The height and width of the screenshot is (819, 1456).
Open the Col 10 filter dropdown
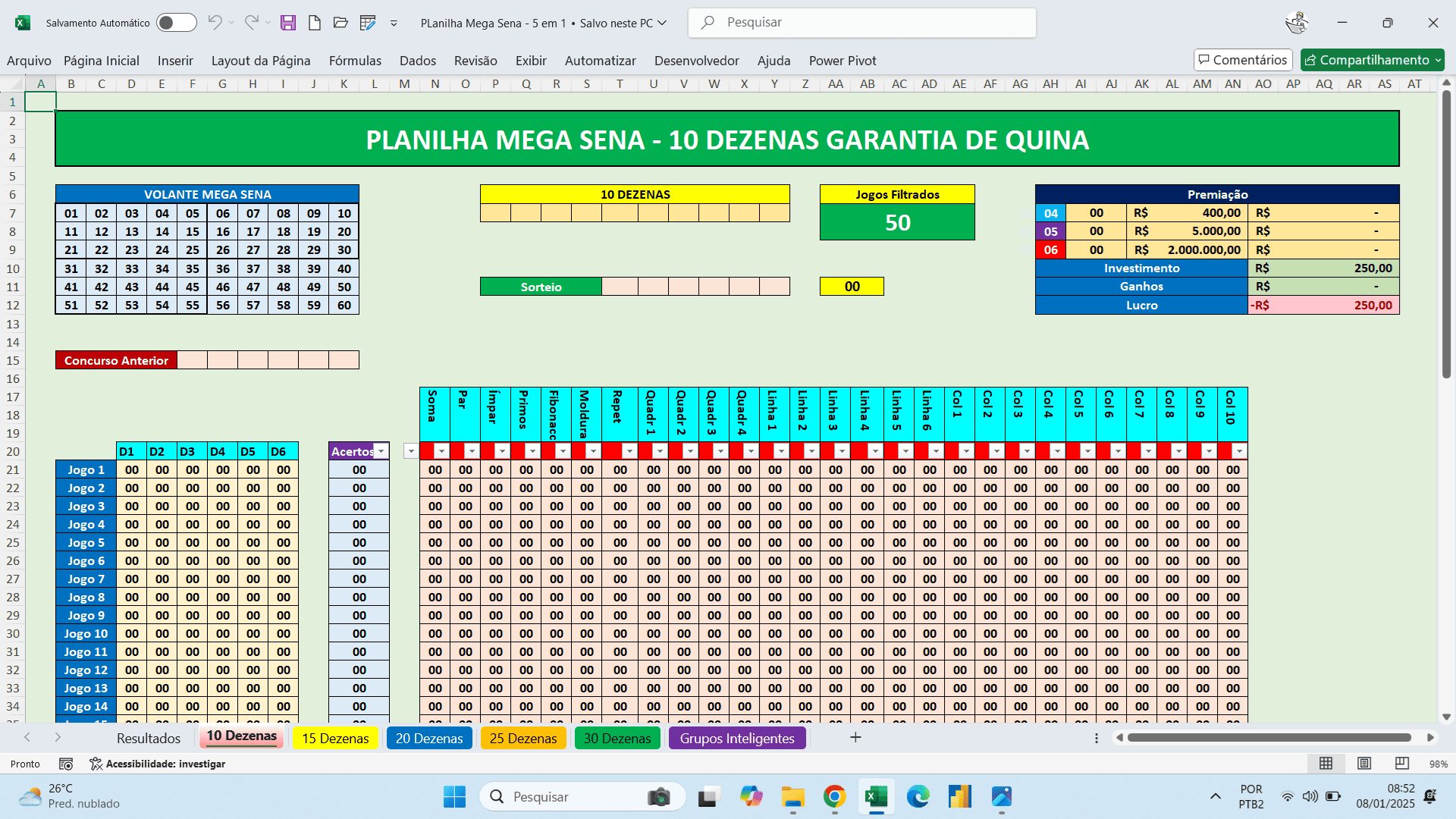point(1239,451)
